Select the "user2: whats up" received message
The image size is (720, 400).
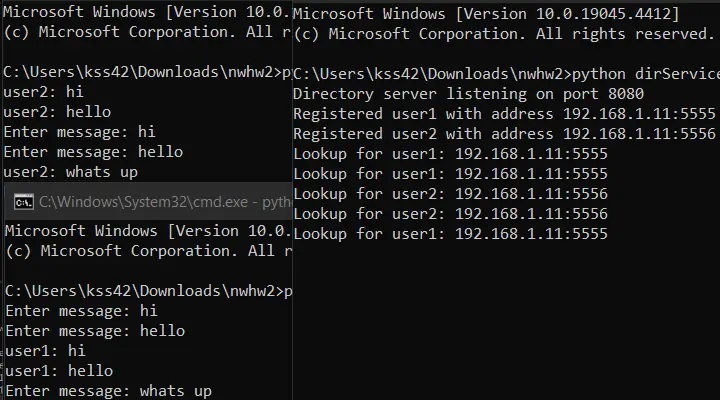click(x=70, y=172)
